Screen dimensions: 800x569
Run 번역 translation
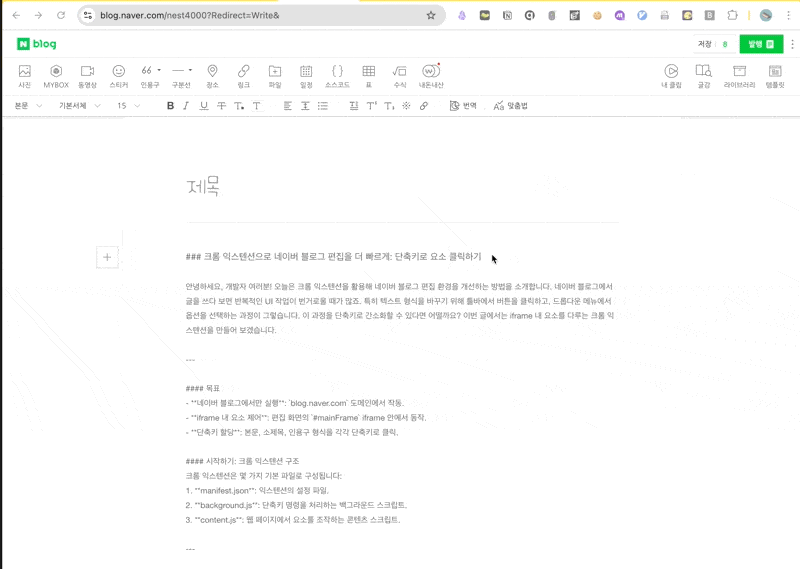463,106
